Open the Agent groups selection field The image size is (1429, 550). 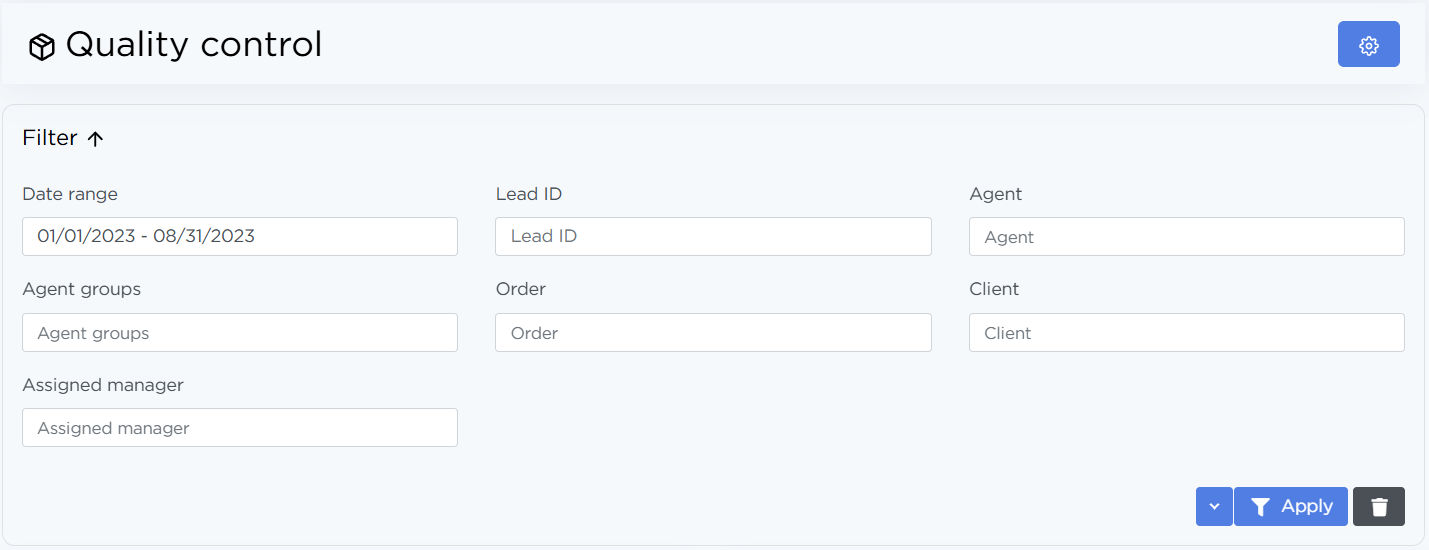240,333
